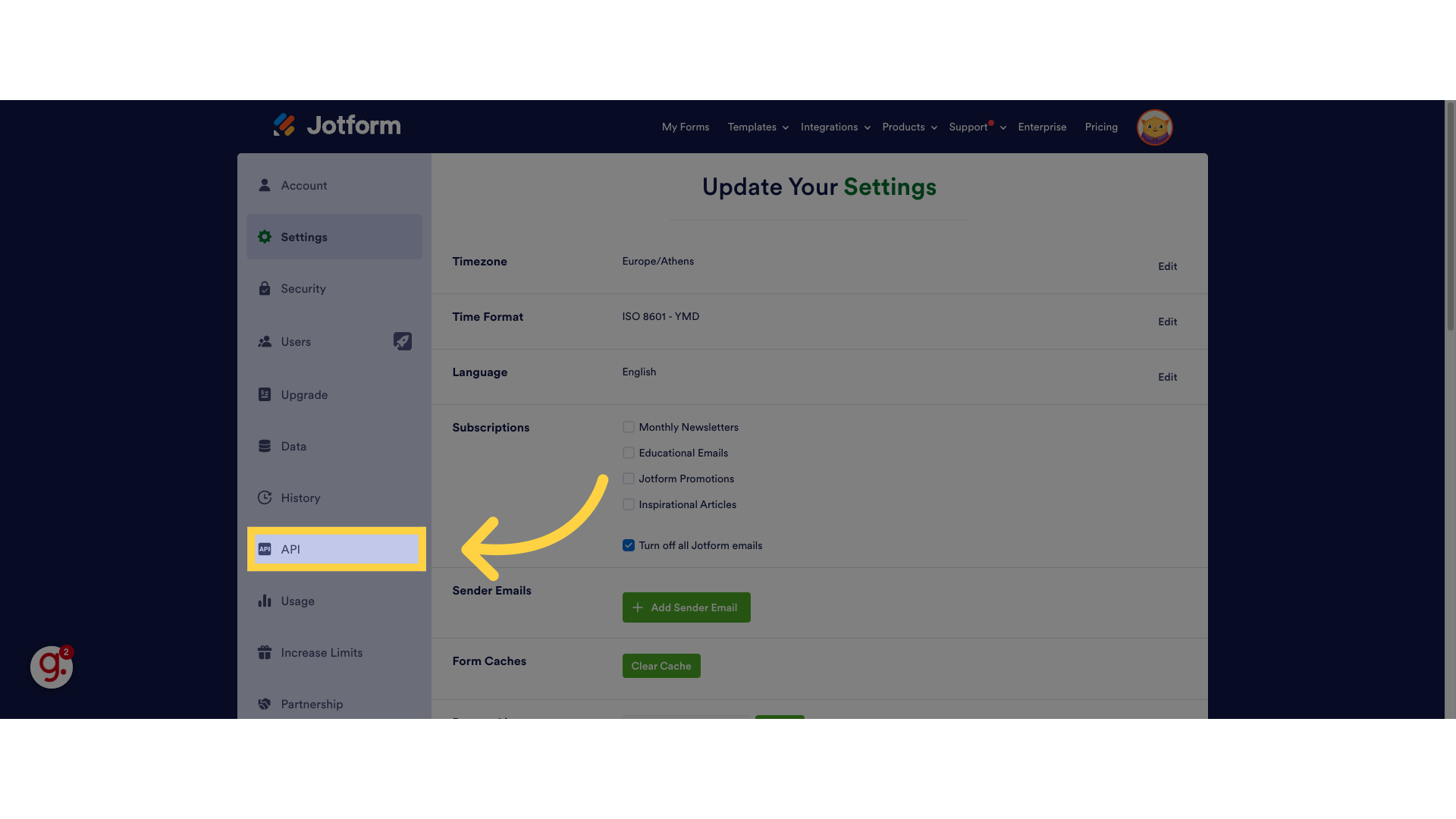Viewport: 1456px width, 819px height.
Task: Open Data via the database icon
Action: [x=264, y=446]
